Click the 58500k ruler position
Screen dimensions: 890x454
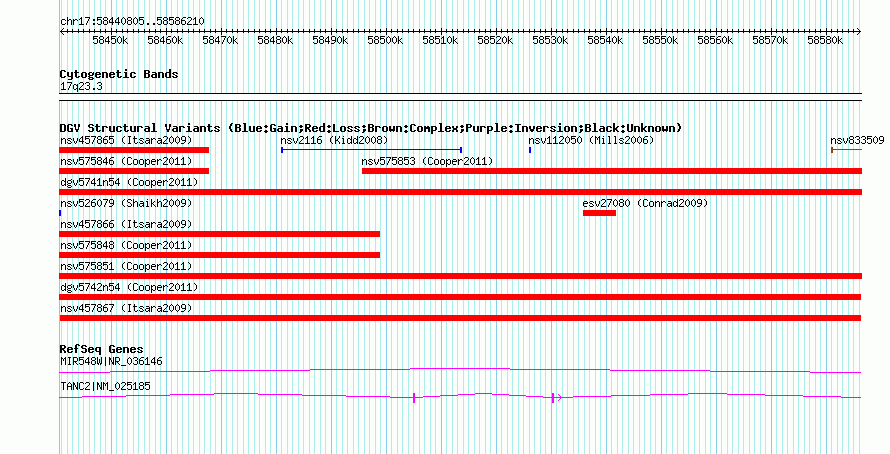click(385, 40)
